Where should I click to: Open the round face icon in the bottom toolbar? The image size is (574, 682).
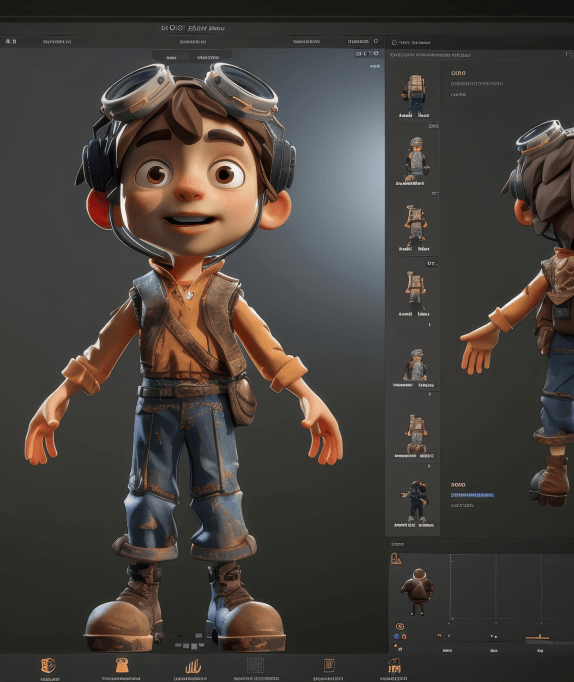click(48, 665)
